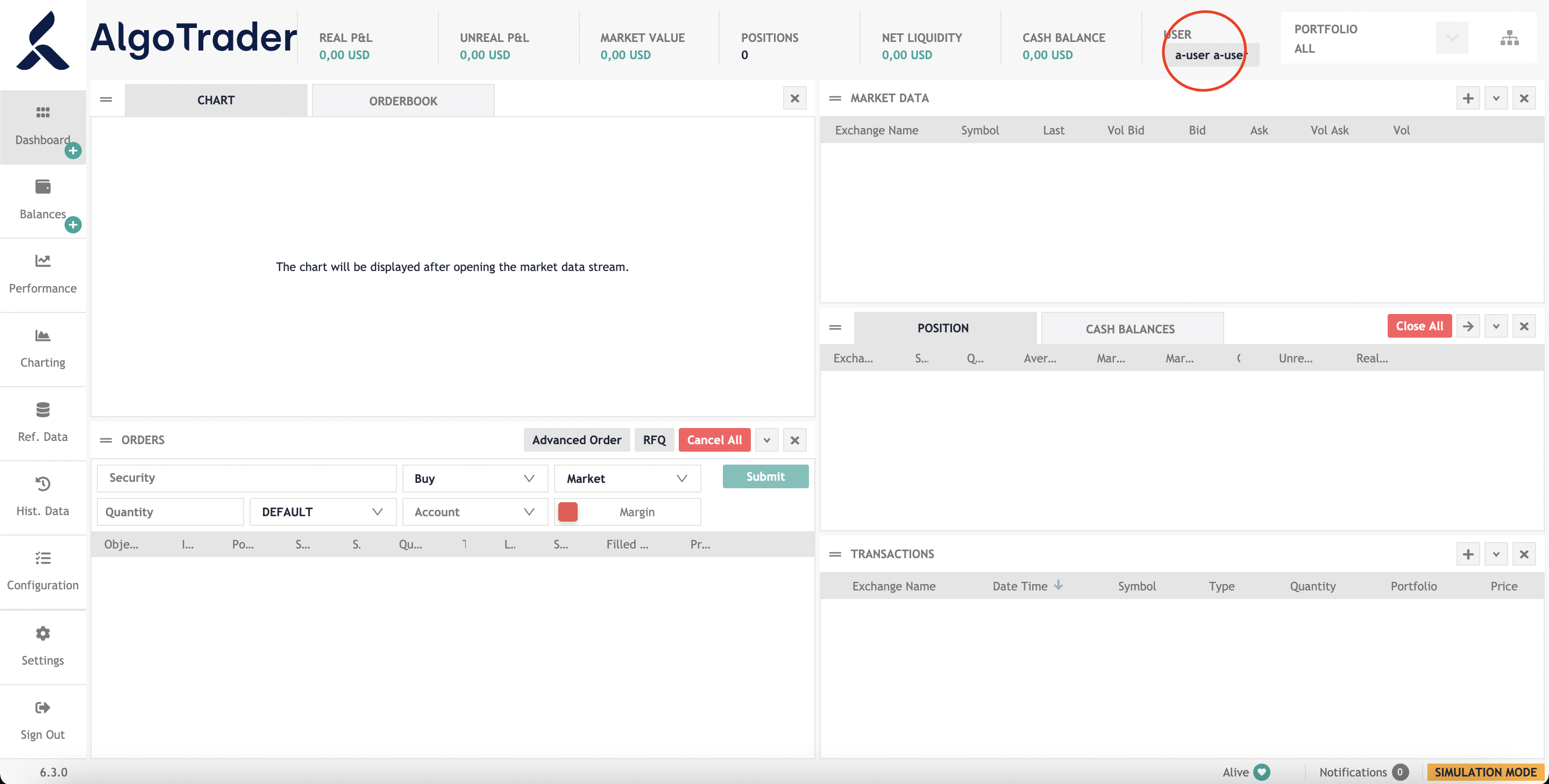Screen dimensions: 1549x784
Task: Switch to the CASH BALANCES tab
Action: [1131, 329]
